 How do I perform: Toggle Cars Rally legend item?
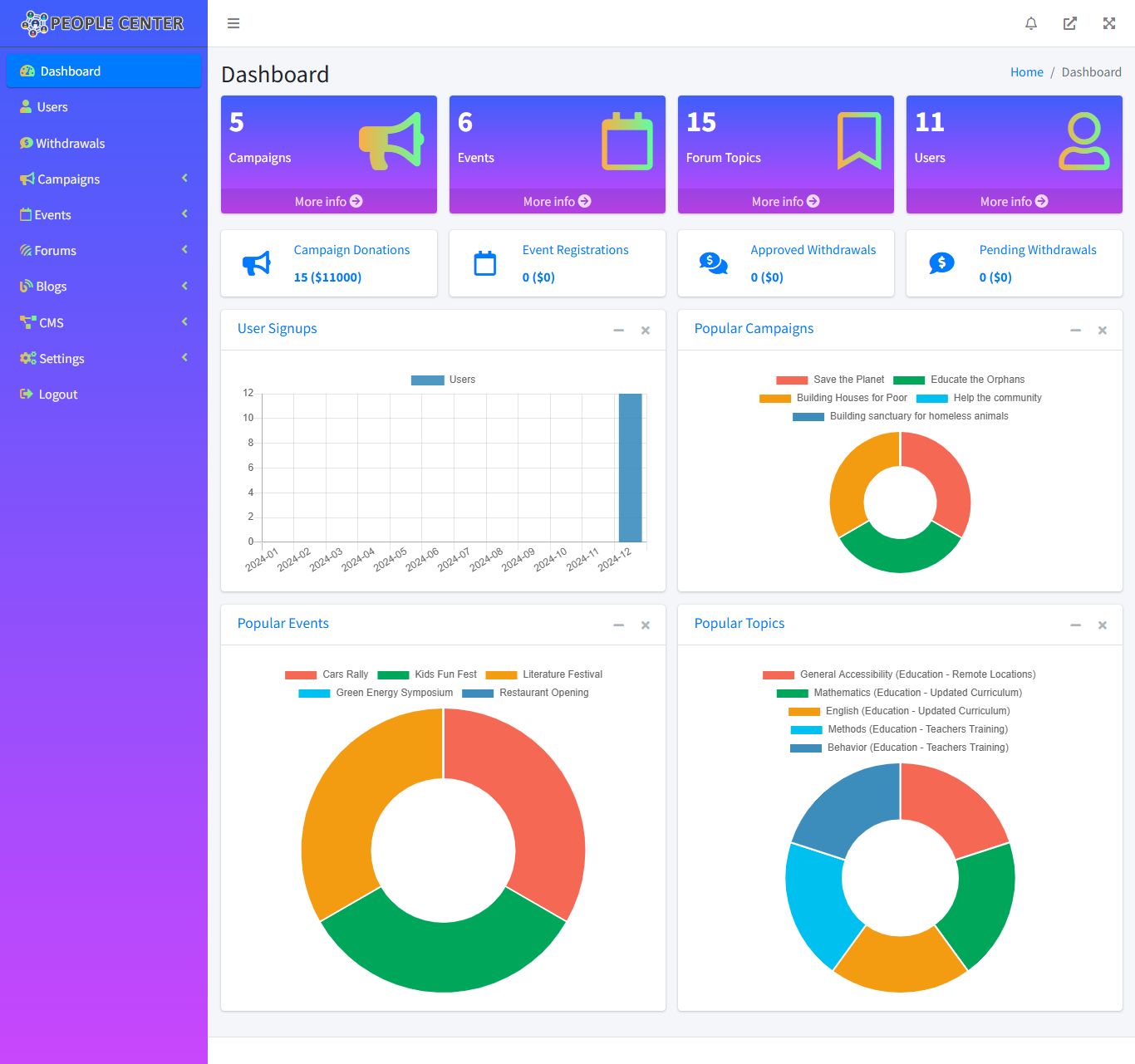click(x=327, y=674)
